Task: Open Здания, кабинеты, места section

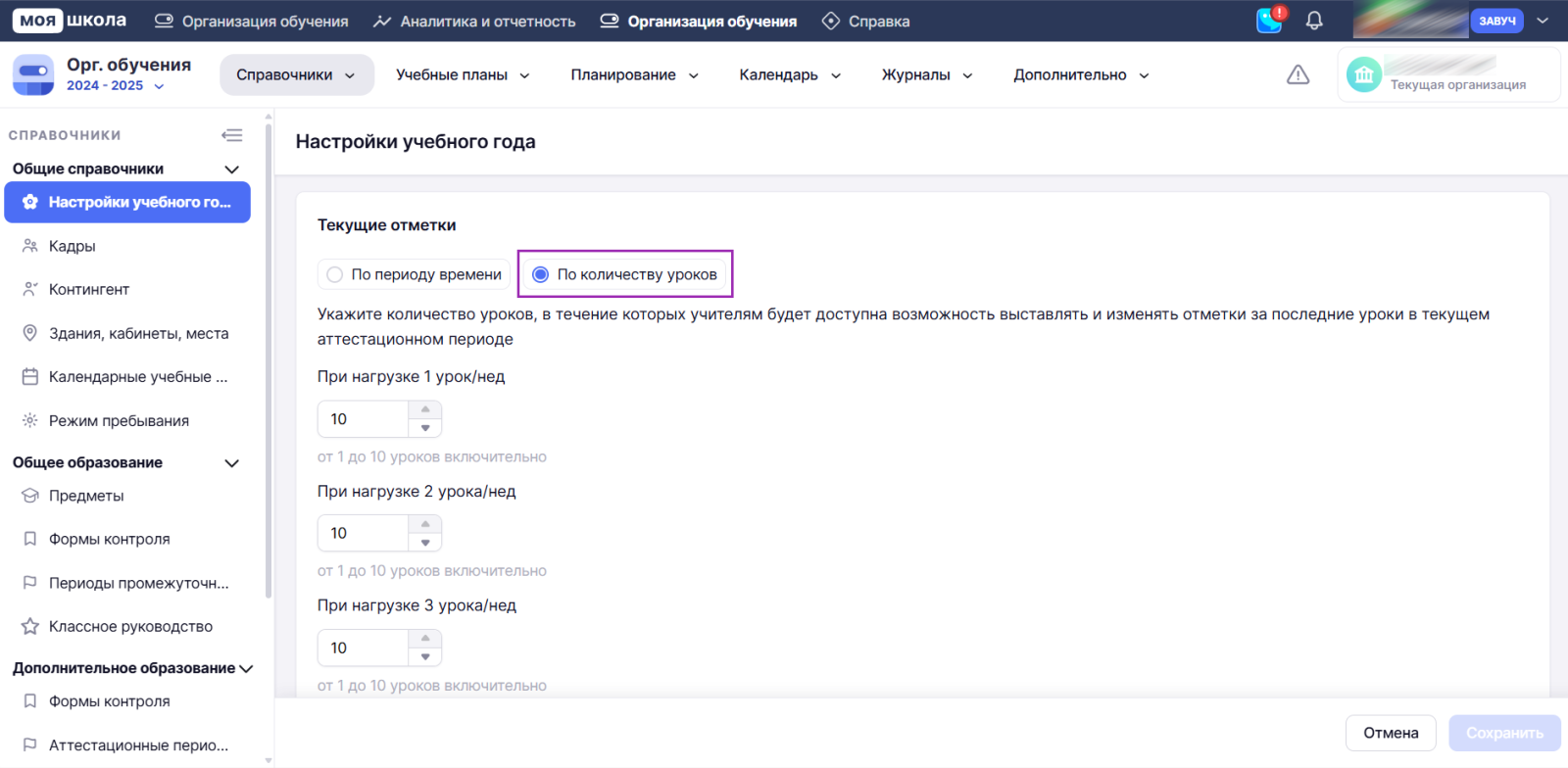Action: 138,333
